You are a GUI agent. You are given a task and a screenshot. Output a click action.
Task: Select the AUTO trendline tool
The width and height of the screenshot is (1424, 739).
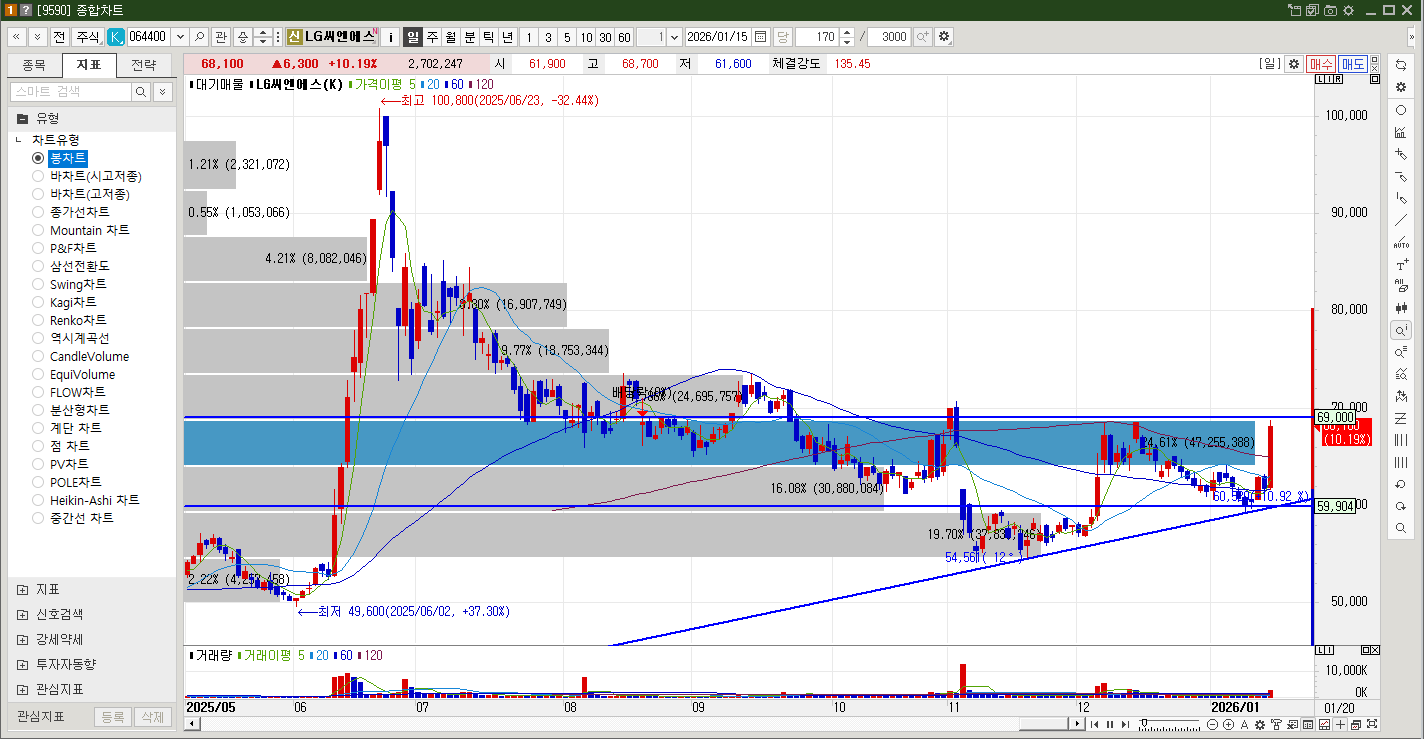[1401, 242]
